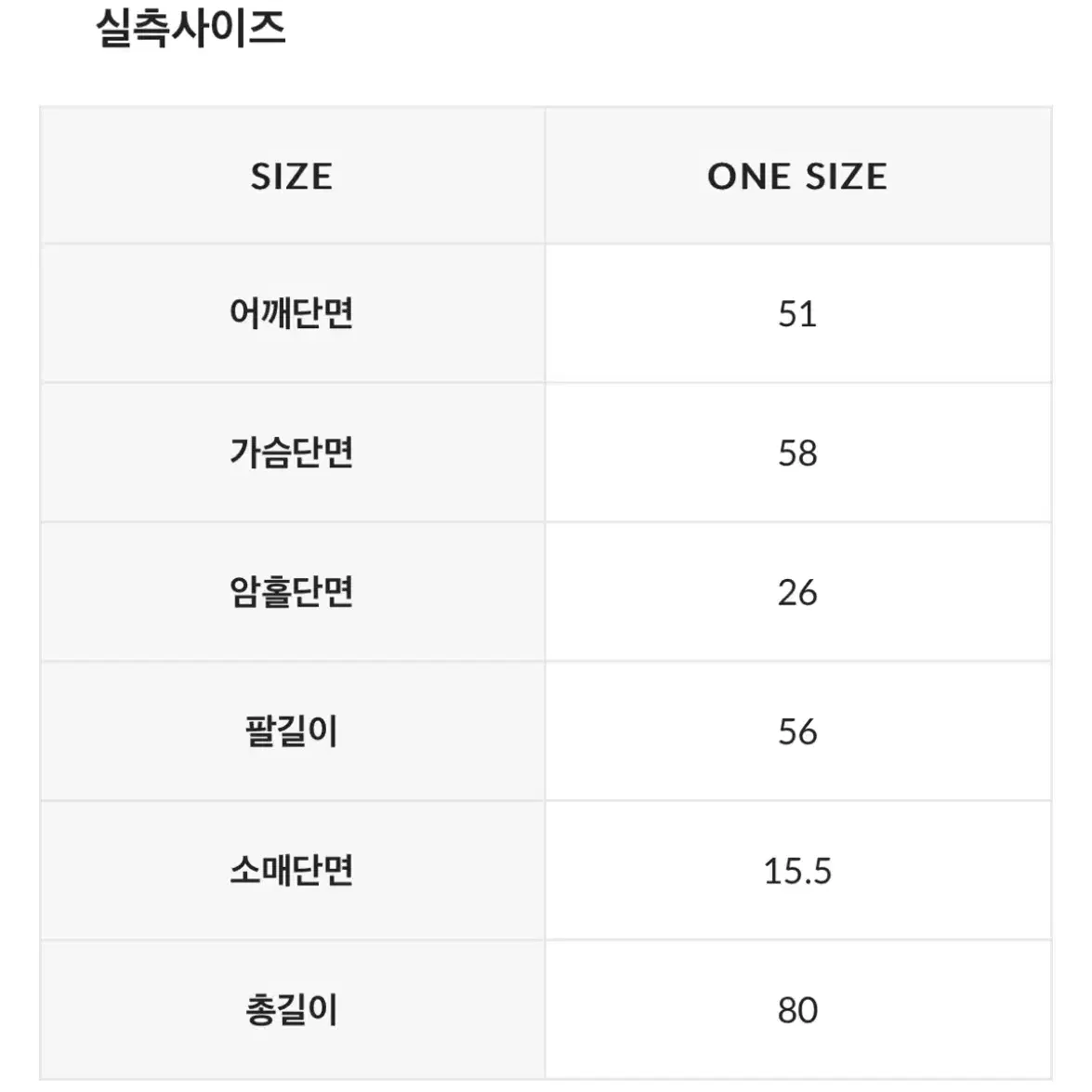Screen dimensions: 1092x1092
Task: Click the armhole value 26
Action: pyautogui.click(x=797, y=592)
